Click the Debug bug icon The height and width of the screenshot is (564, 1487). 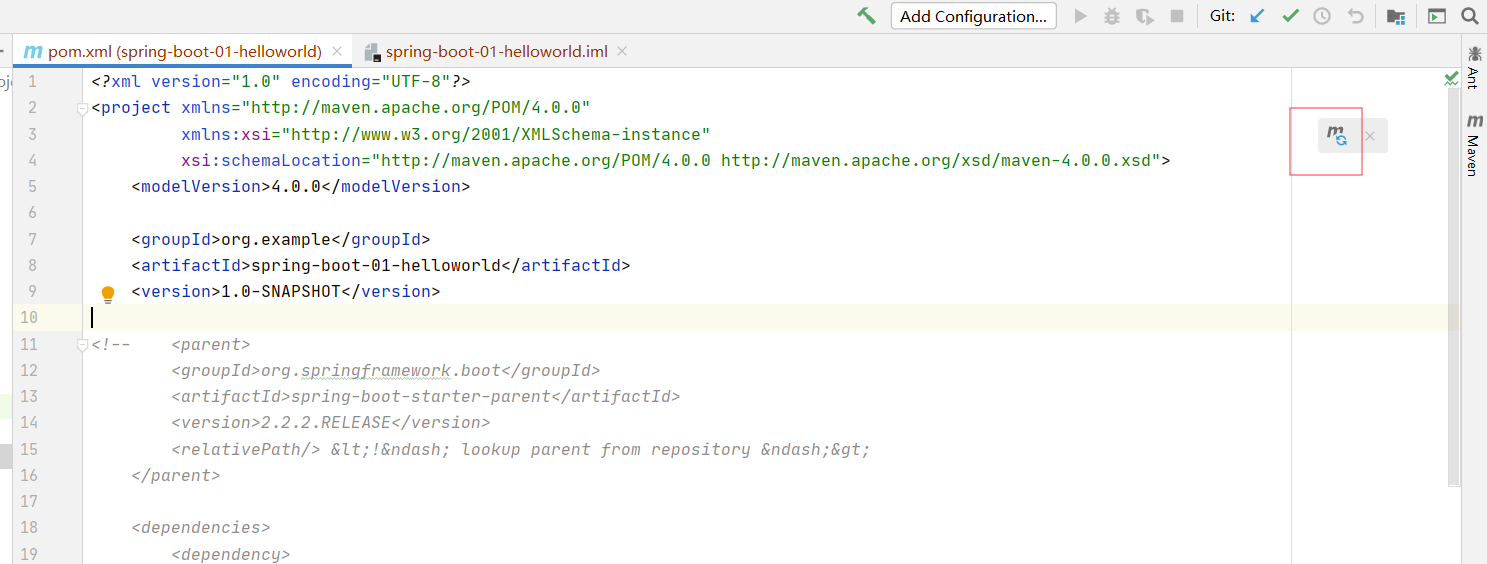pyautogui.click(x=1112, y=16)
